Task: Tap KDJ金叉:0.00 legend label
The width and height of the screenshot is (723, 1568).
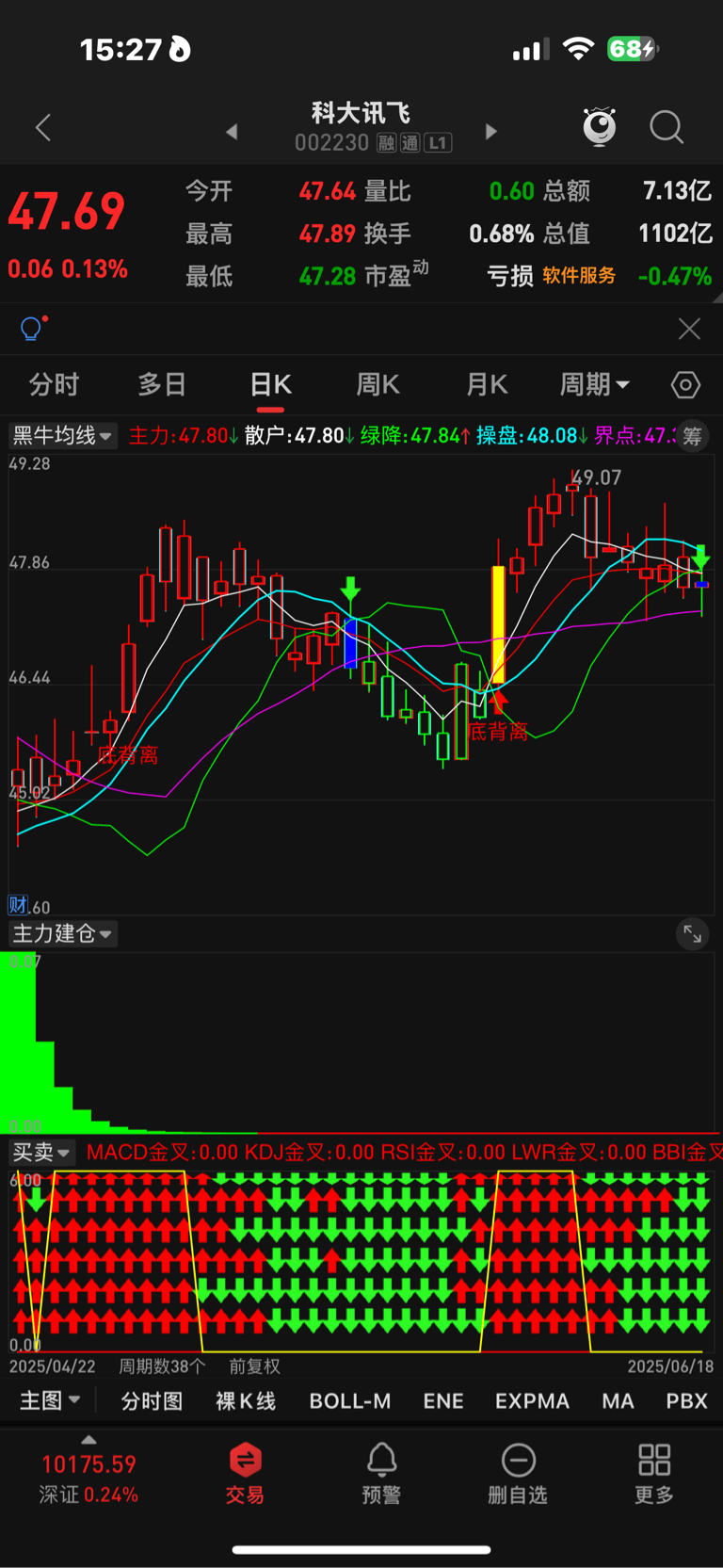Action: pyautogui.click(x=310, y=1153)
